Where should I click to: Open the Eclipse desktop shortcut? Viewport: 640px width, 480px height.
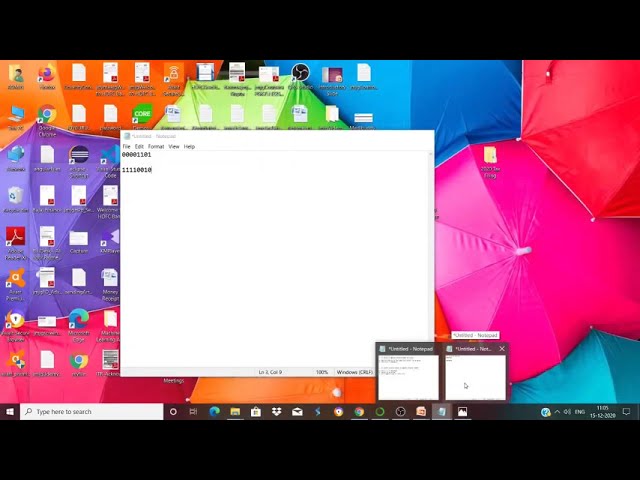[x=79, y=161]
